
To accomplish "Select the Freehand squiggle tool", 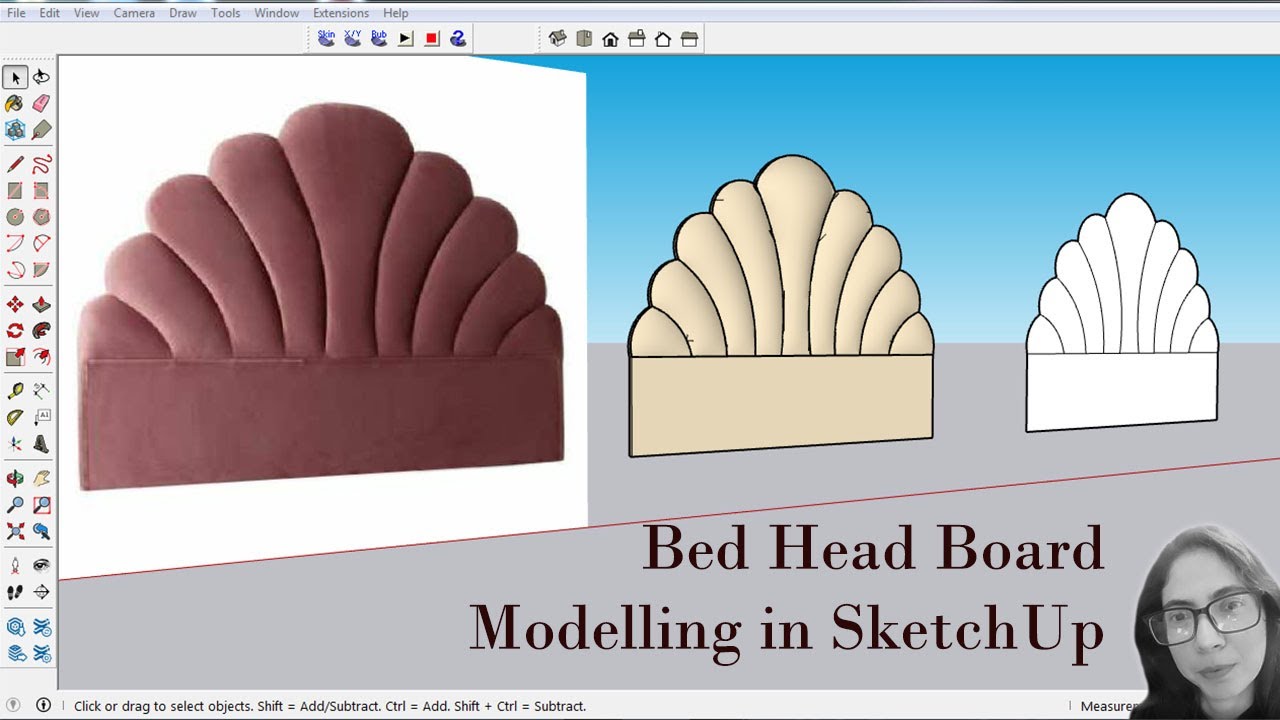I will click(41, 164).
